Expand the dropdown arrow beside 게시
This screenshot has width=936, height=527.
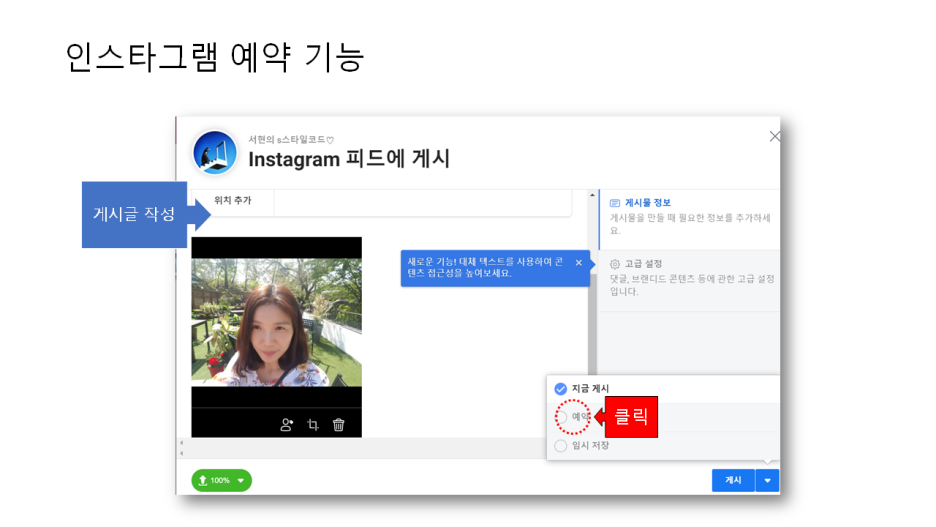tap(768, 480)
